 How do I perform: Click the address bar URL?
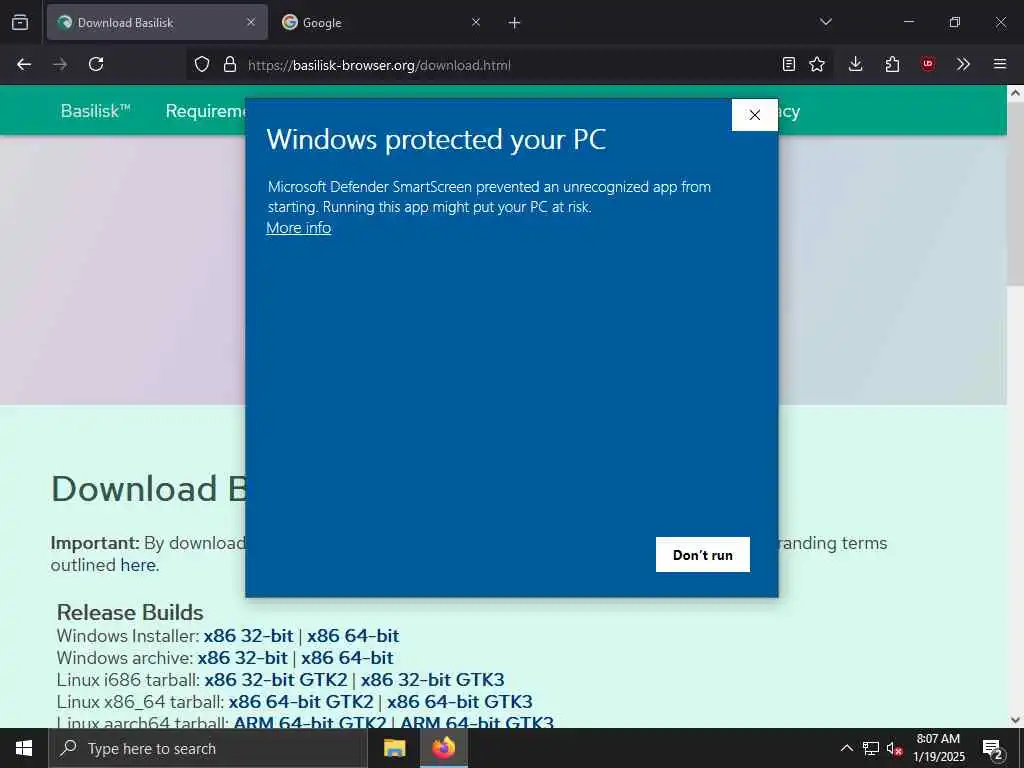click(x=379, y=65)
